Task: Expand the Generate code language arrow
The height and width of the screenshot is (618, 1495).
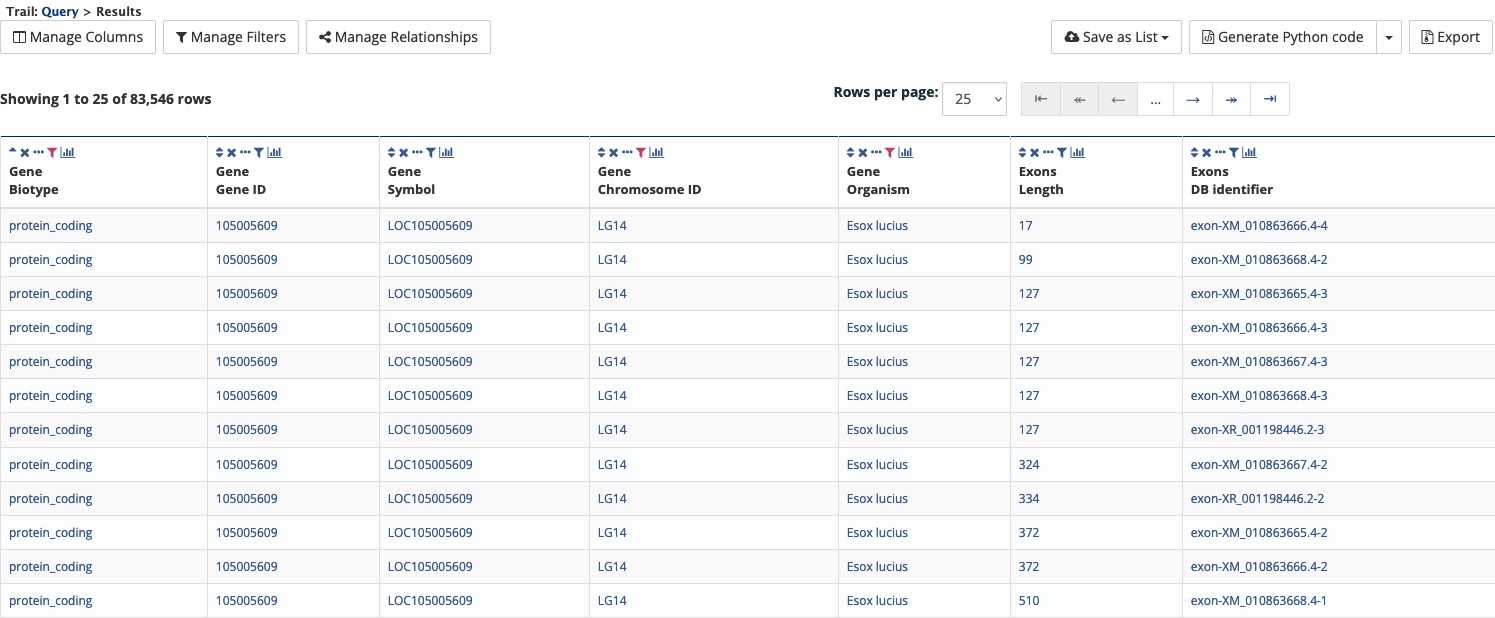Action: tap(1389, 37)
